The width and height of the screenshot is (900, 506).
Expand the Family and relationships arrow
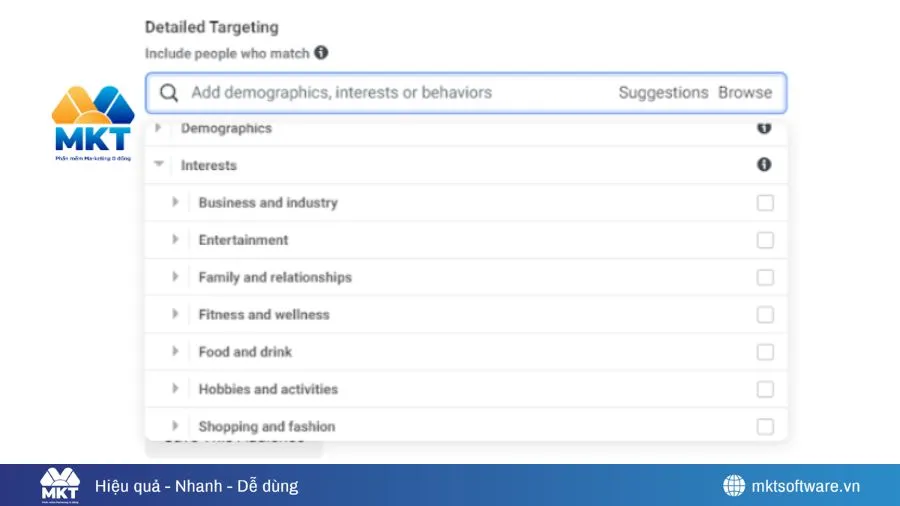click(x=175, y=277)
